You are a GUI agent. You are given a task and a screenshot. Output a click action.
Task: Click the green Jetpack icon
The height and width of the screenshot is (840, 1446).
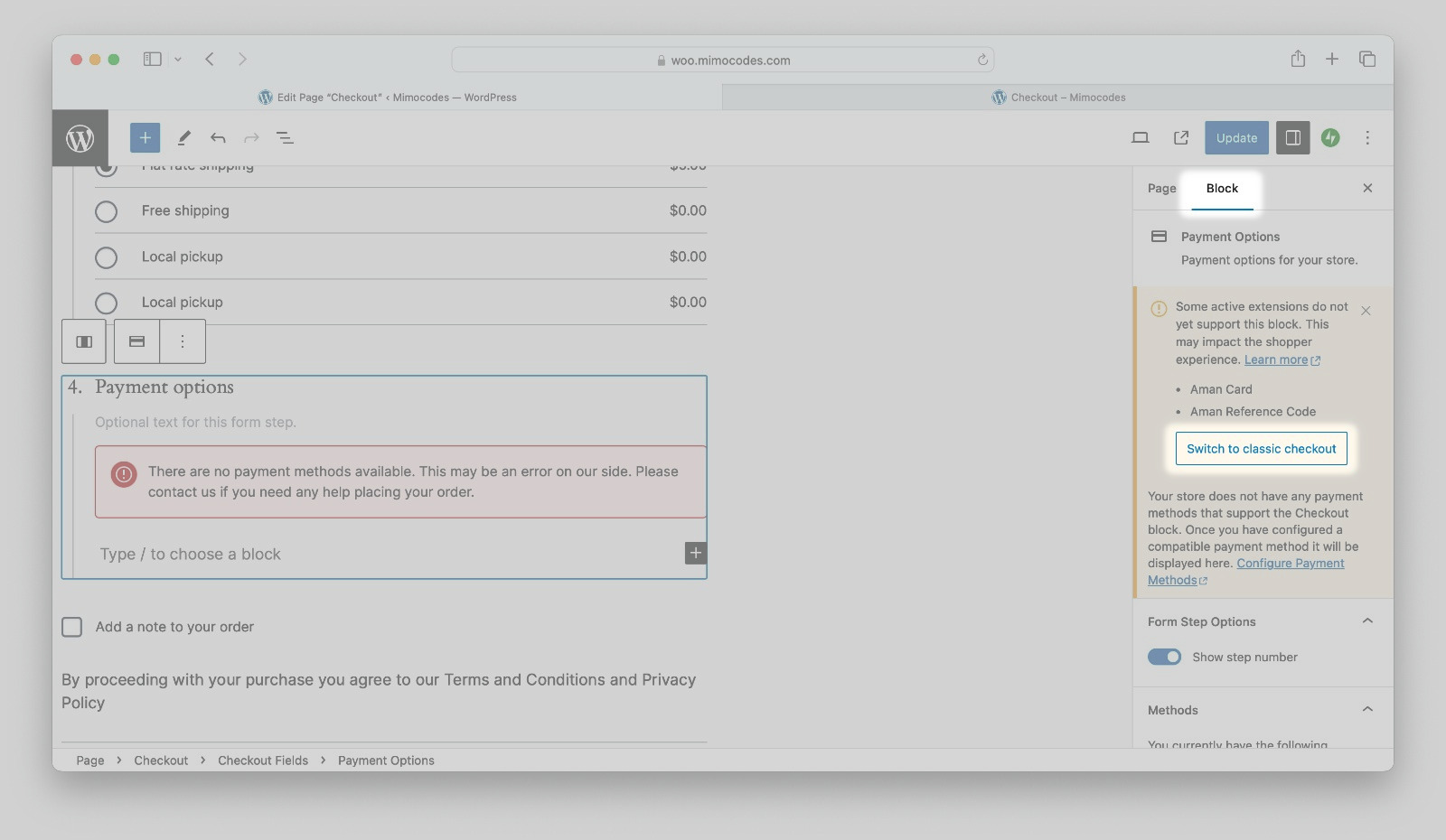(1329, 137)
